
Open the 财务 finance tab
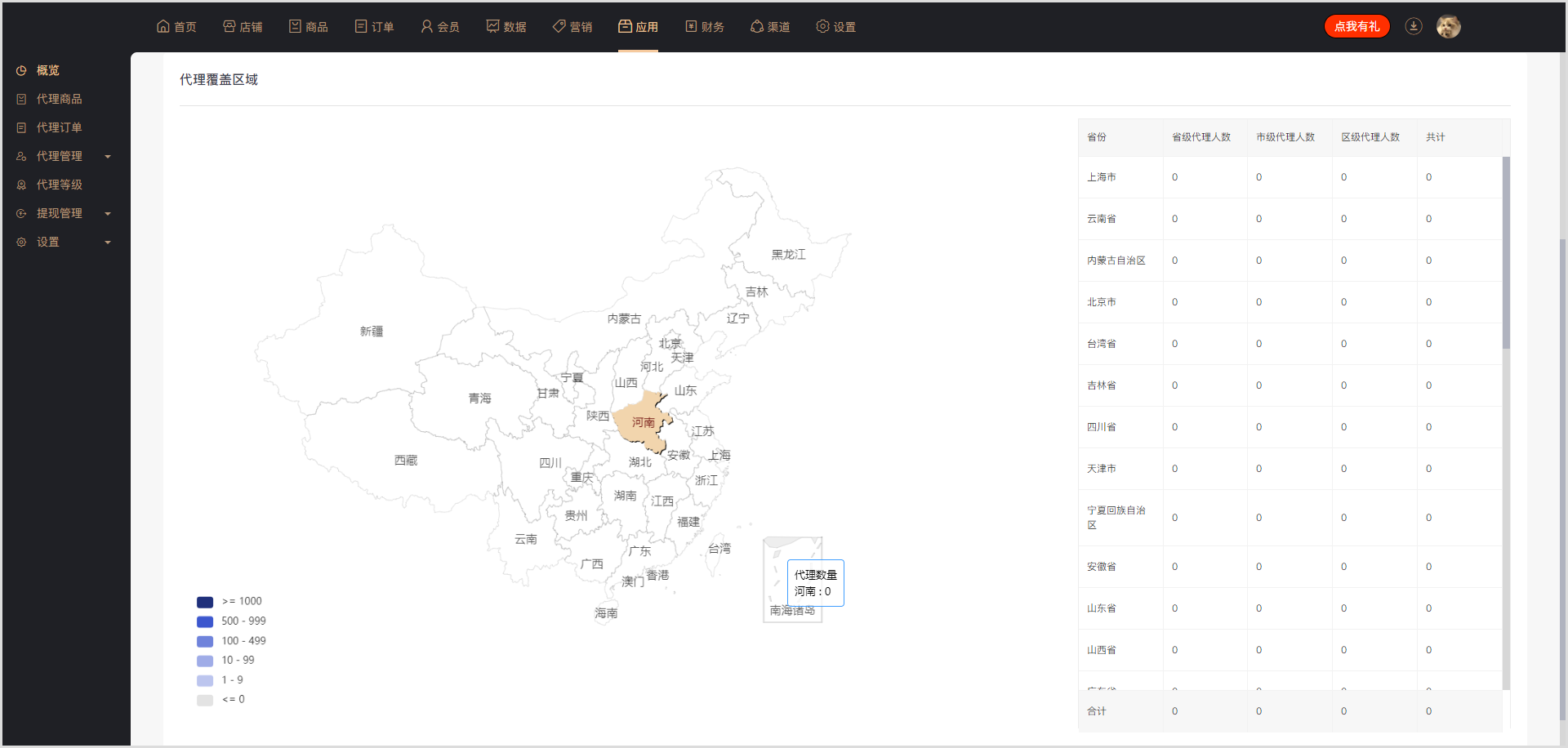705,27
